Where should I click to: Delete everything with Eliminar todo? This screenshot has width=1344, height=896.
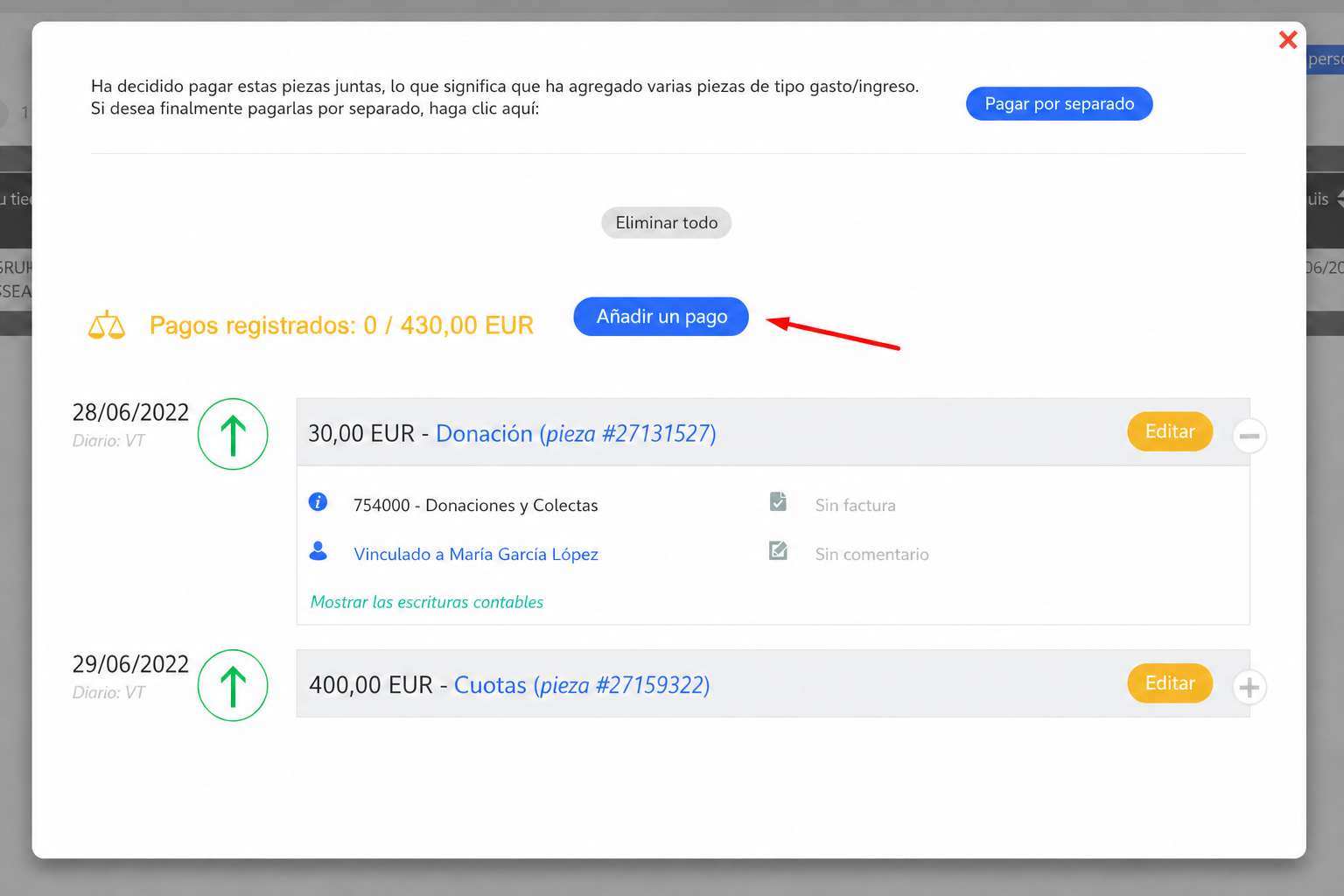pyautogui.click(x=667, y=223)
